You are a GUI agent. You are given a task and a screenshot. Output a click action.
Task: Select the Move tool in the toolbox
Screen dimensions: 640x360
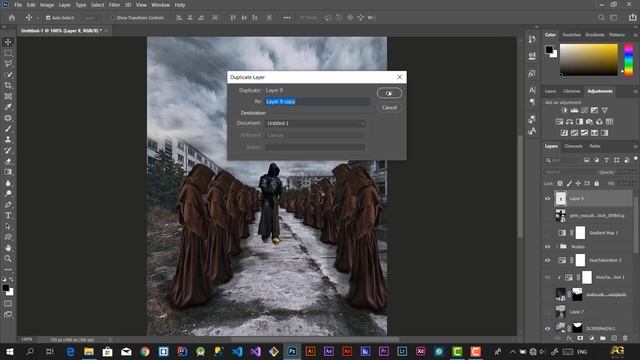coord(8,42)
